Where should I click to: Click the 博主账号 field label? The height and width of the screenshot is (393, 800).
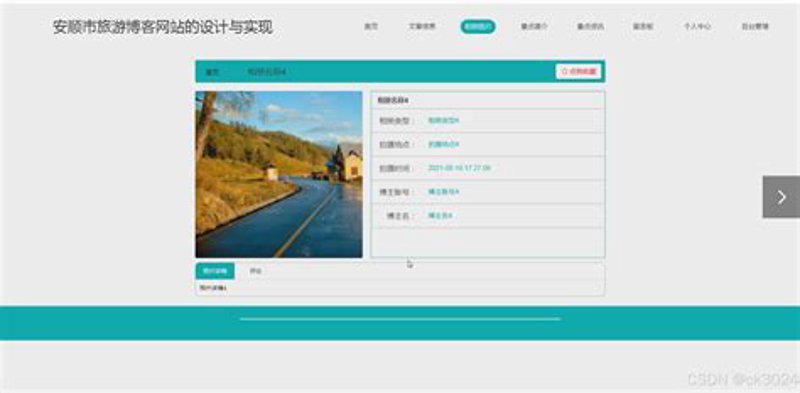[x=396, y=192]
